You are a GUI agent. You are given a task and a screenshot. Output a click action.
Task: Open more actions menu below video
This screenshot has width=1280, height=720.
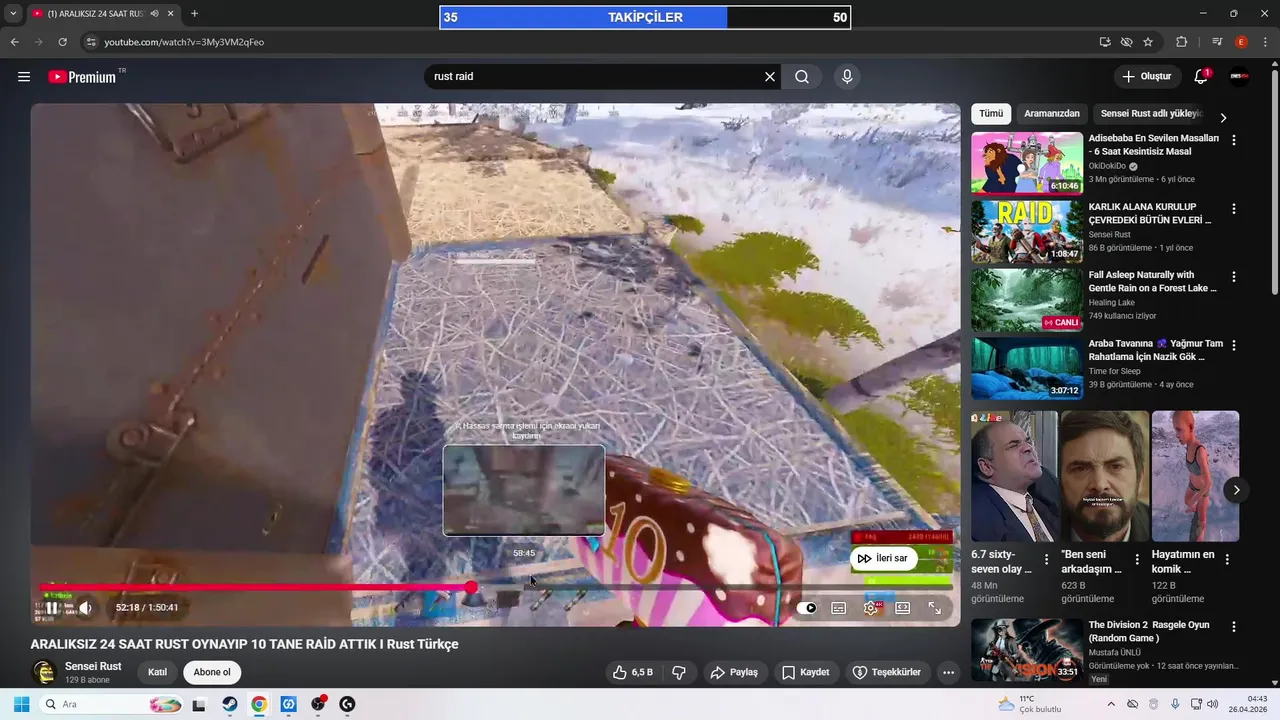point(948,672)
